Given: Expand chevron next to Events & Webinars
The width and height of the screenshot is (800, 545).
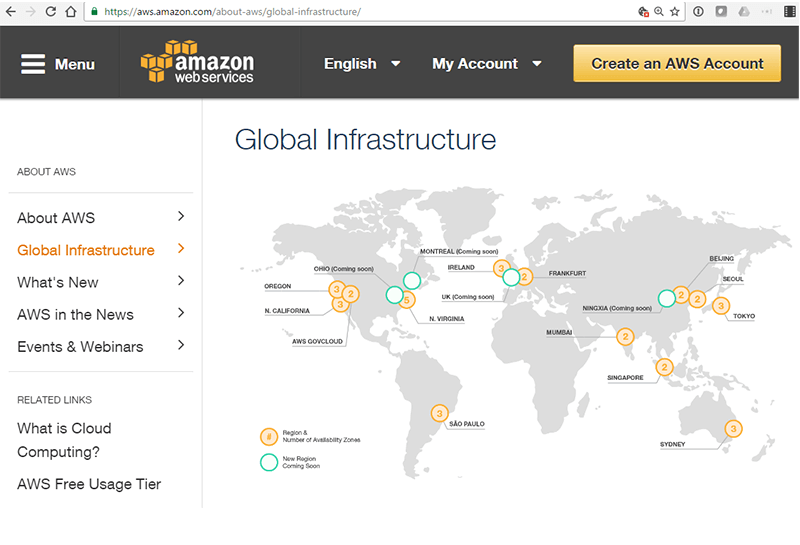Looking at the screenshot, I should [x=181, y=345].
